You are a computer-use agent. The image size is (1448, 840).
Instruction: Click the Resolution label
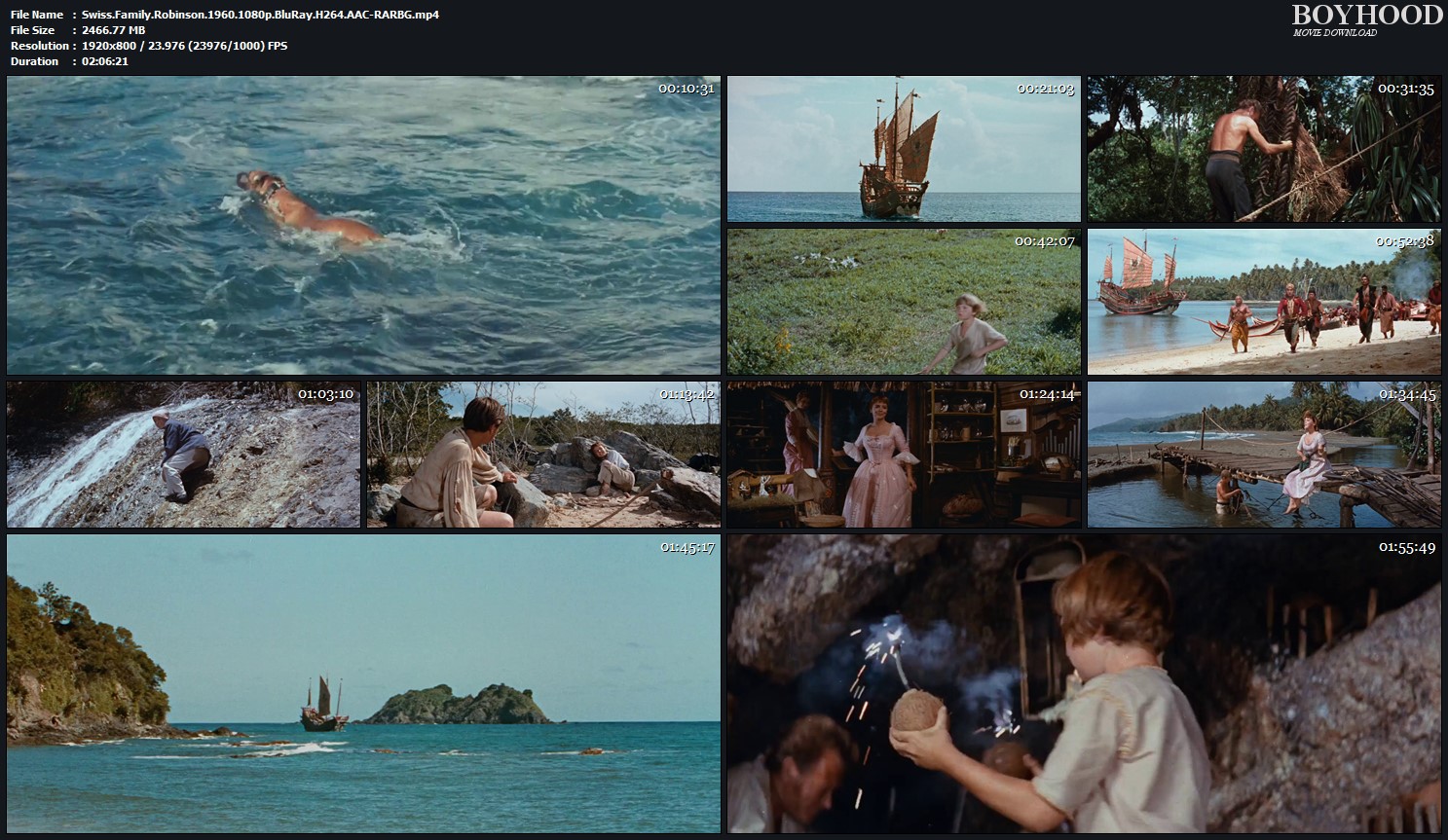[40, 46]
